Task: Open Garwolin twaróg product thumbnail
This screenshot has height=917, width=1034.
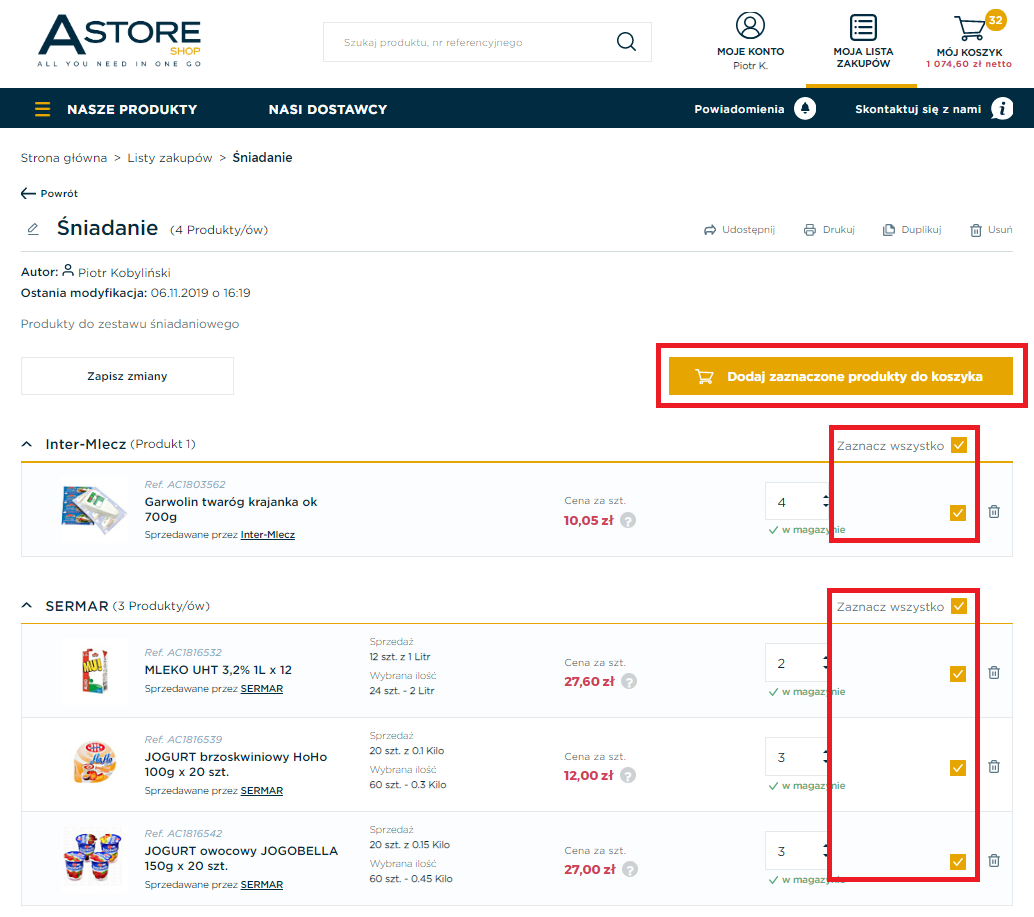Action: click(93, 510)
